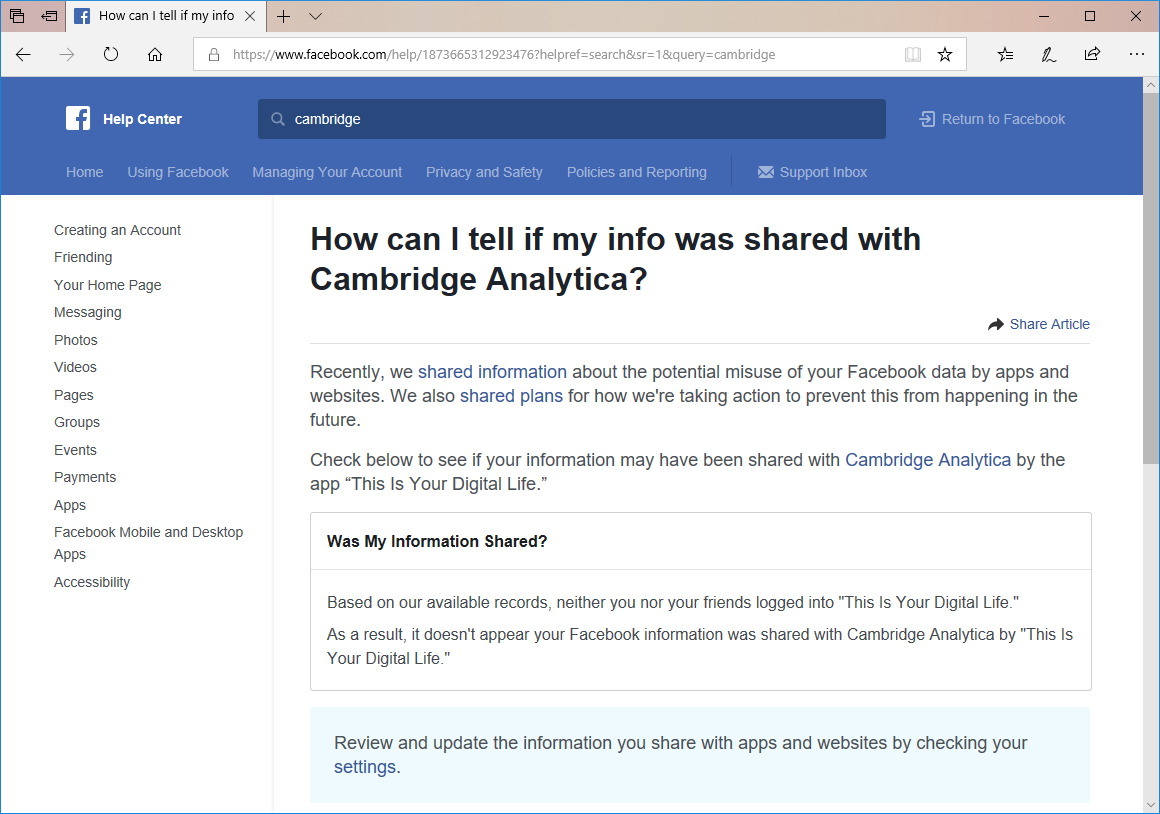Select Videos in sidebar
The height and width of the screenshot is (814, 1160).
(x=75, y=367)
